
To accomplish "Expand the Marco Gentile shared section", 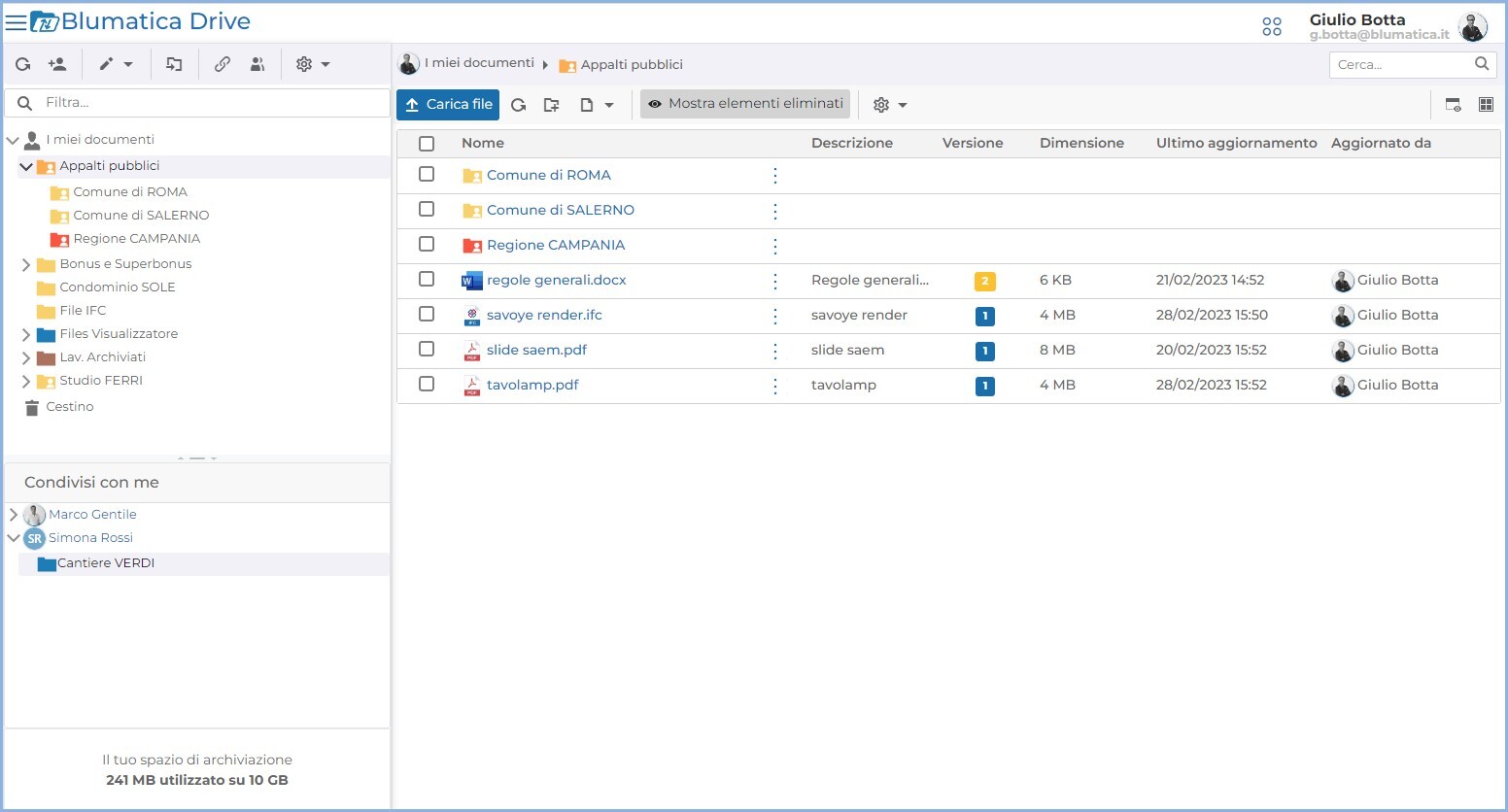I will 13,514.
